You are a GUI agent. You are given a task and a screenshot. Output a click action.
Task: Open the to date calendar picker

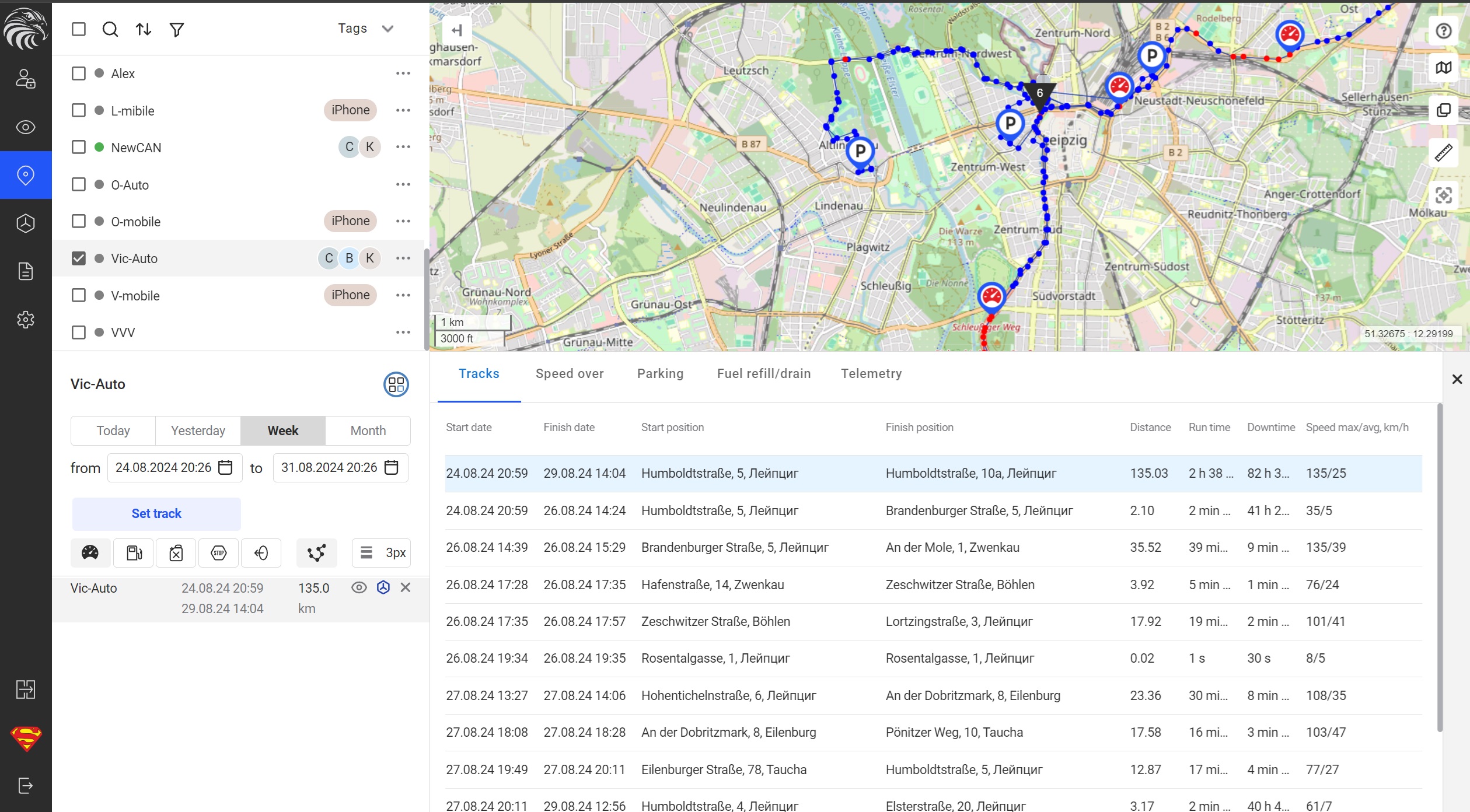[392, 467]
